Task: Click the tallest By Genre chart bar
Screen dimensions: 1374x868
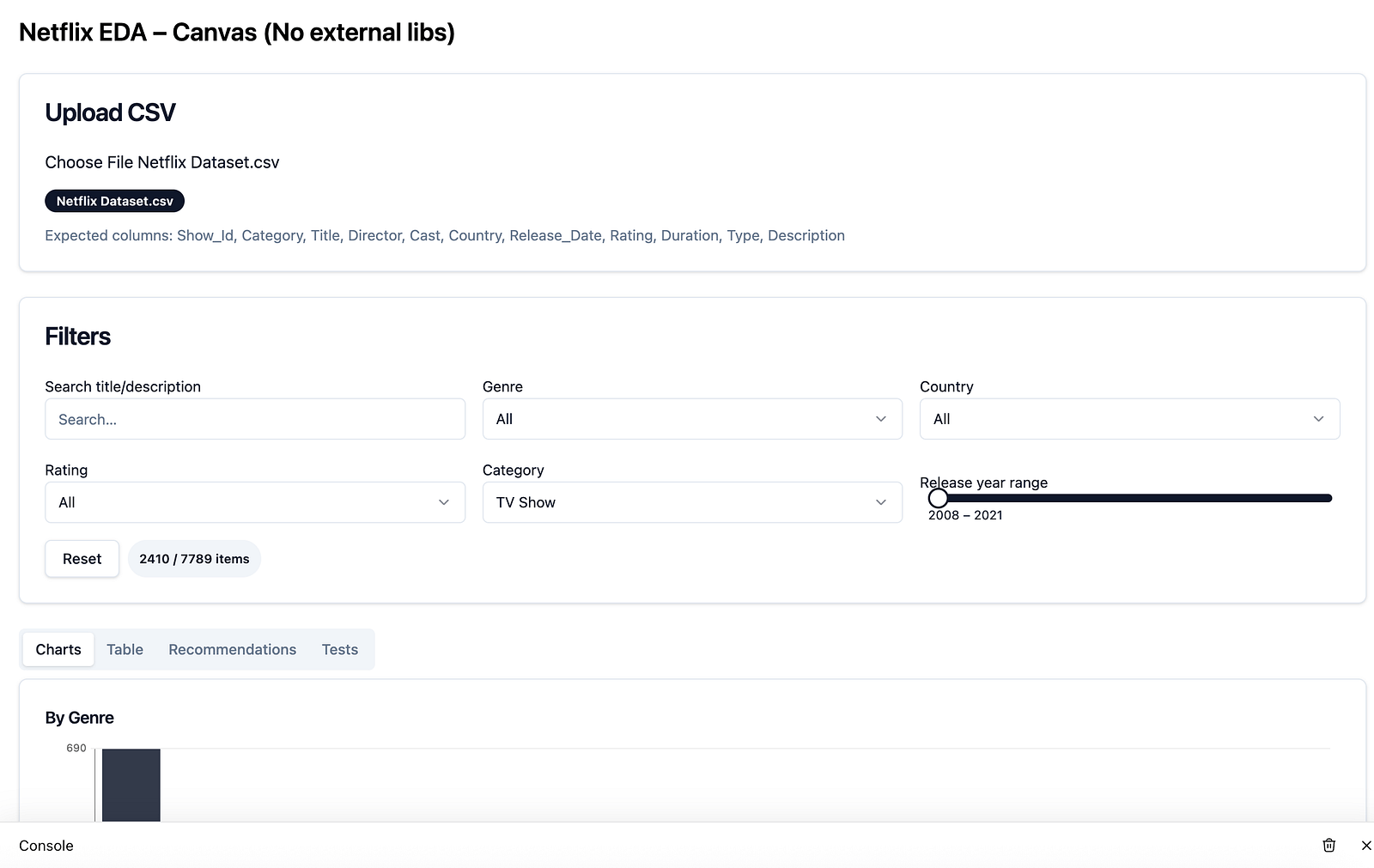Action: click(x=131, y=785)
